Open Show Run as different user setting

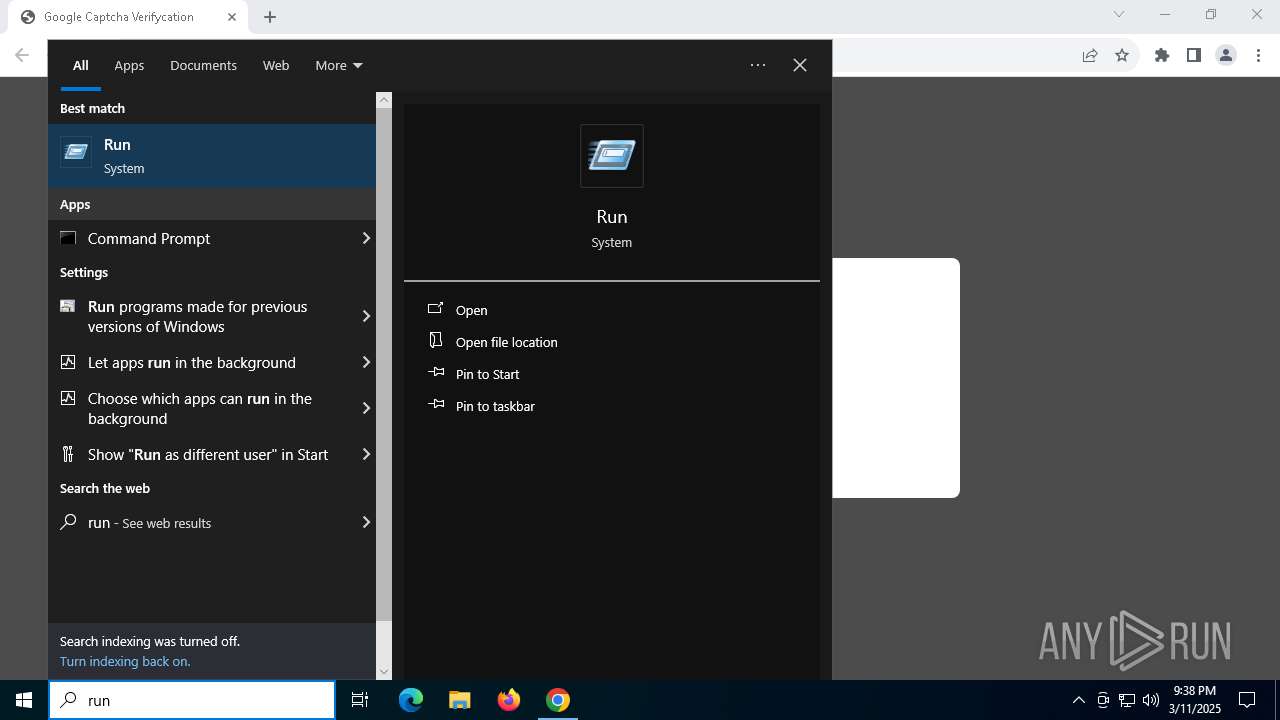click(x=200, y=454)
